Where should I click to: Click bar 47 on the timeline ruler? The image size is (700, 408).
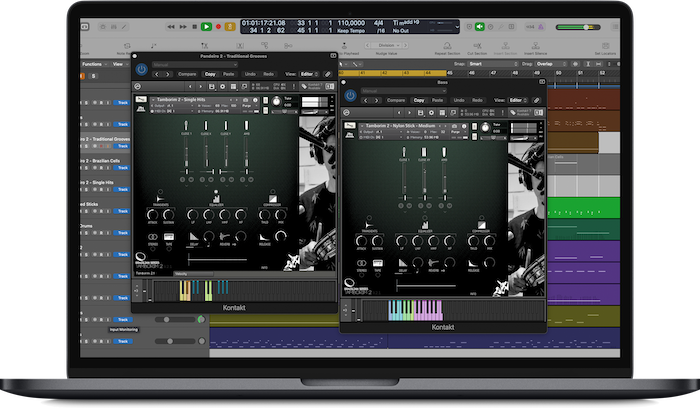(493, 73)
